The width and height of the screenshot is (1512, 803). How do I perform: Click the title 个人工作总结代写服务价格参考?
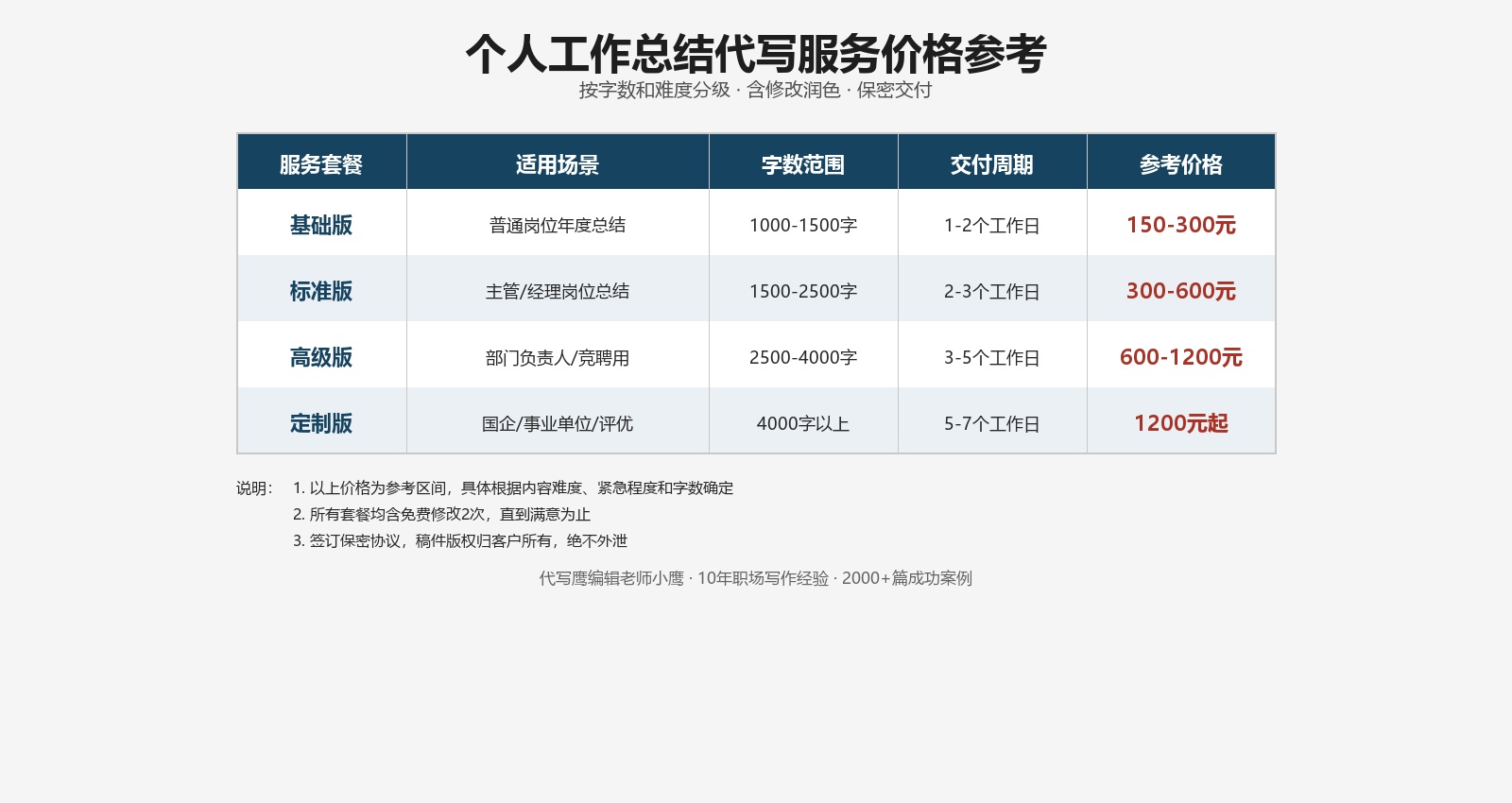[756, 54]
